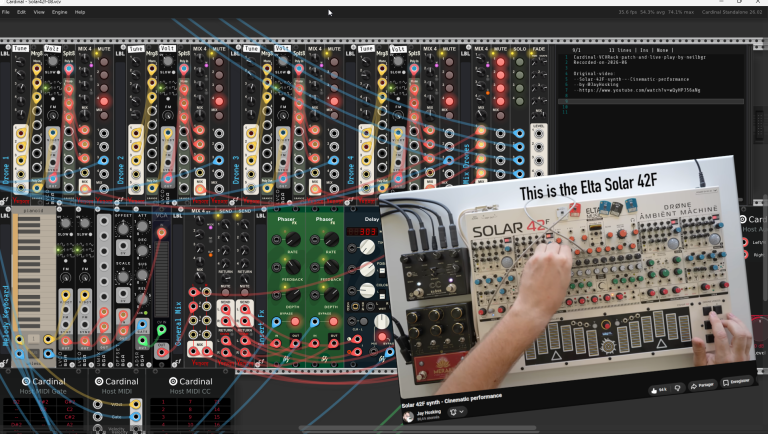Click the Enregistrer save button
768x434 pixels.
click(736, 382)
